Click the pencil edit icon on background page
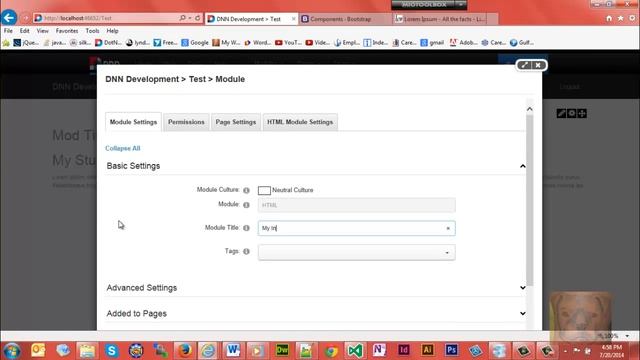The width and height of the screenshot is (640, 360). pos(561,113)
